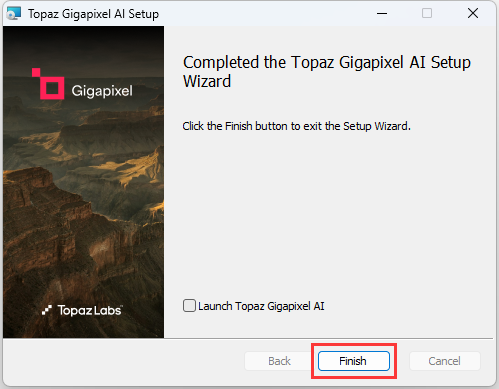Close the setup wizard window
Screen dimensions: 499x389
473,14
